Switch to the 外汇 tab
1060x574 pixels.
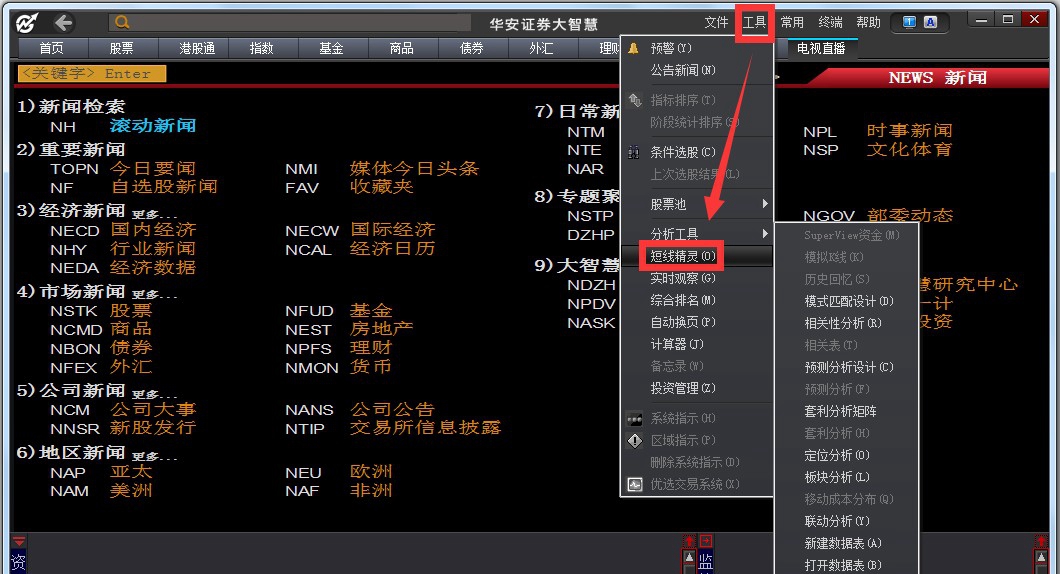542,48
